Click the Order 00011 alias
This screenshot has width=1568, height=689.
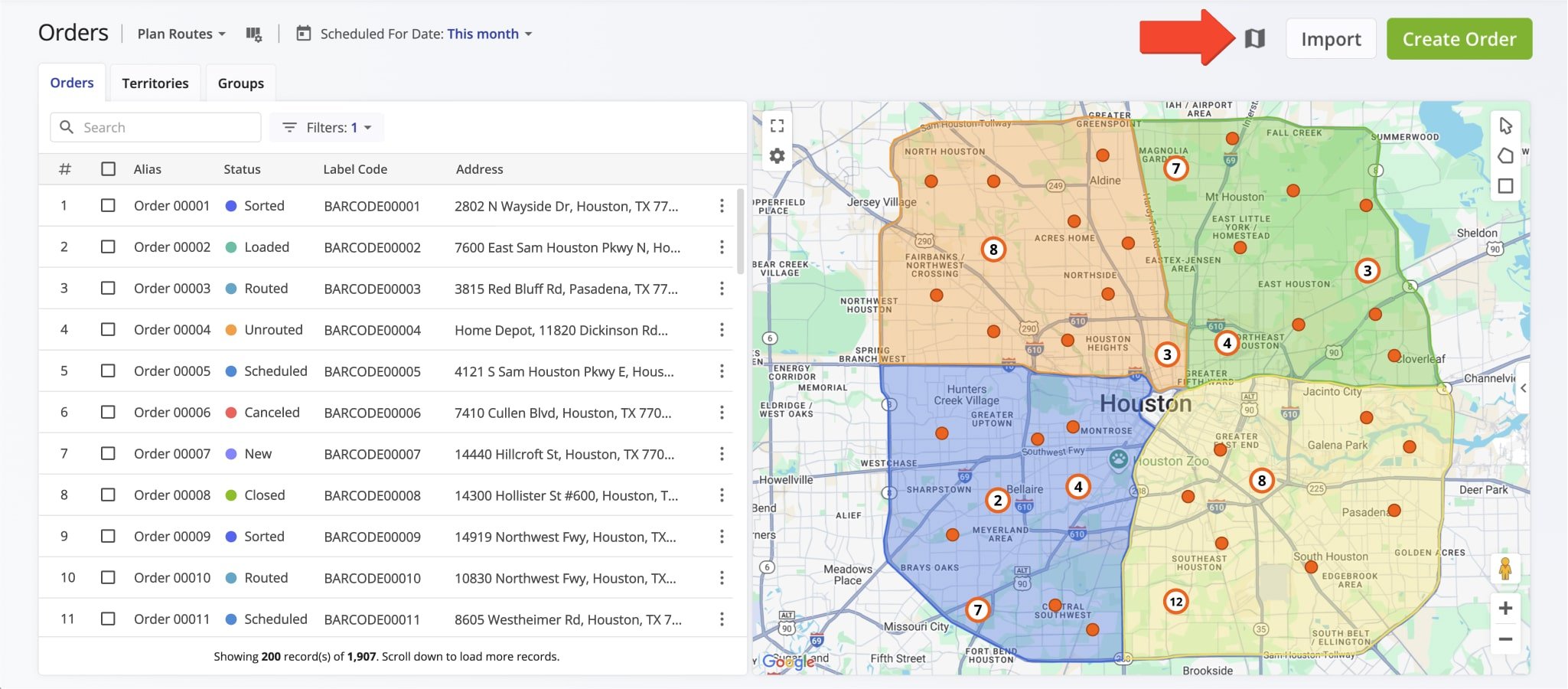[x=171, y=619]
